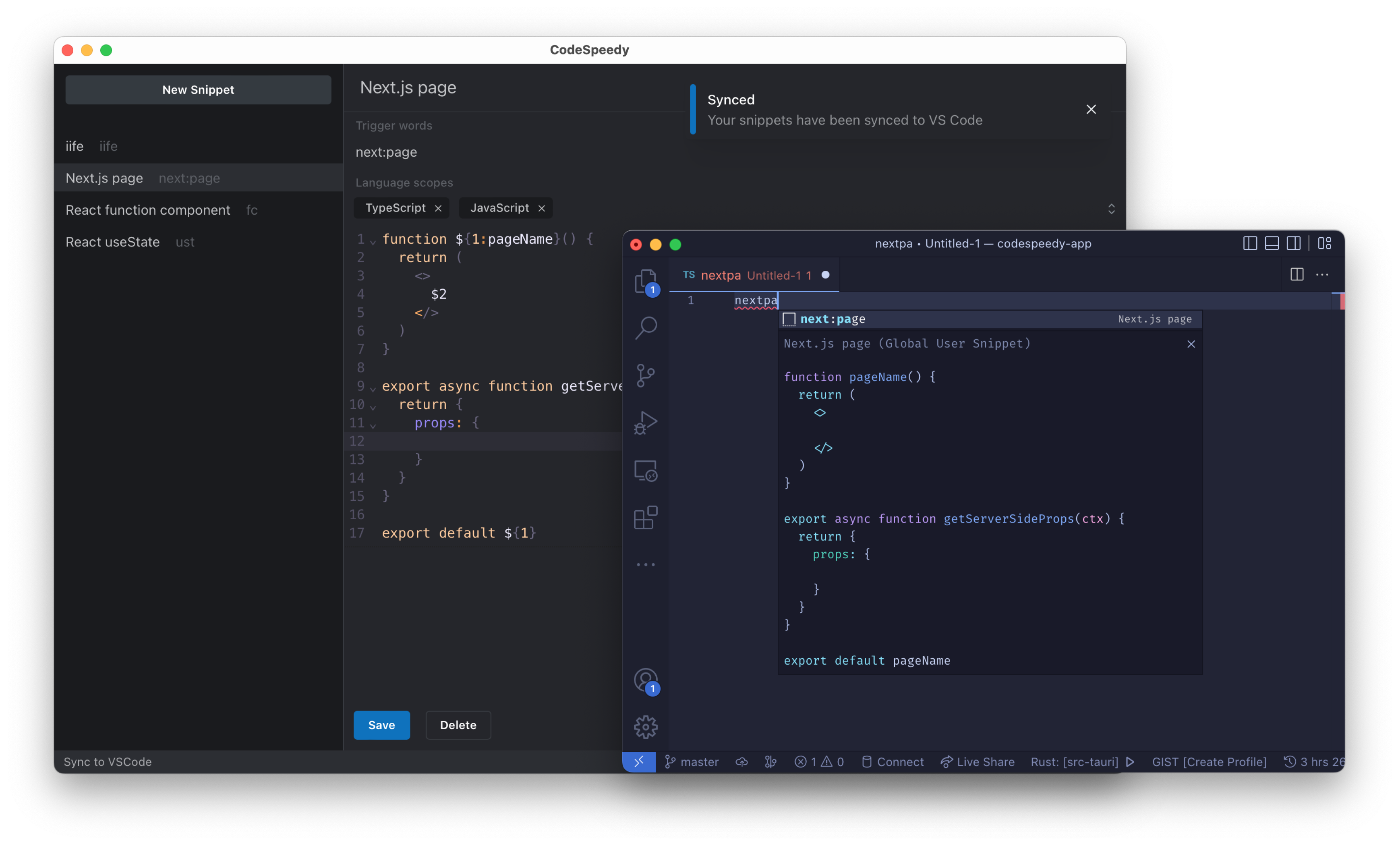Click GIST Create Profile status item
This screenshot has height=850, width=1400.
[x=1209, y=761]
